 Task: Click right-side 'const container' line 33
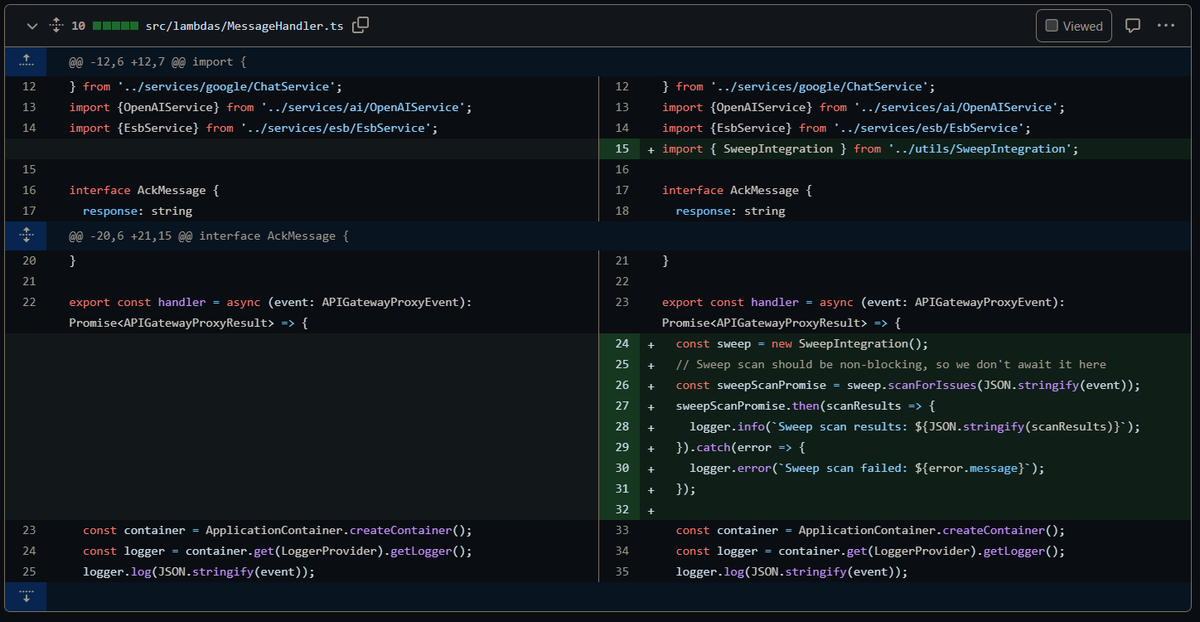click(x=870, y=531)
